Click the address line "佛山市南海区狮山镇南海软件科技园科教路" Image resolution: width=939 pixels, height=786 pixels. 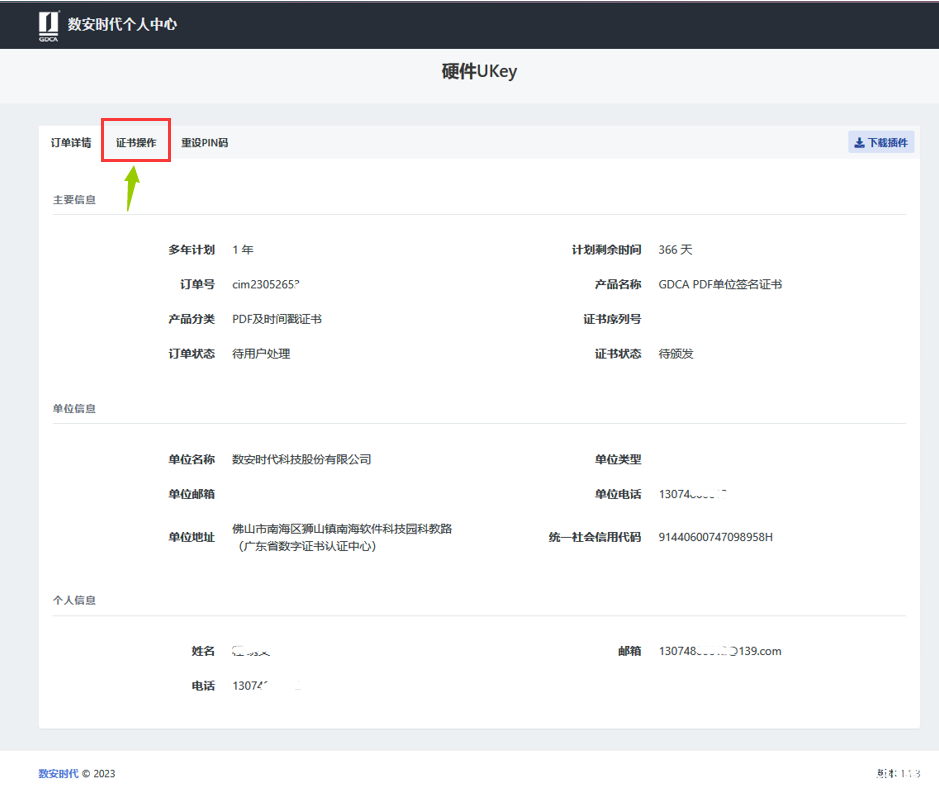pyautogui.click(x=342, y=529)
